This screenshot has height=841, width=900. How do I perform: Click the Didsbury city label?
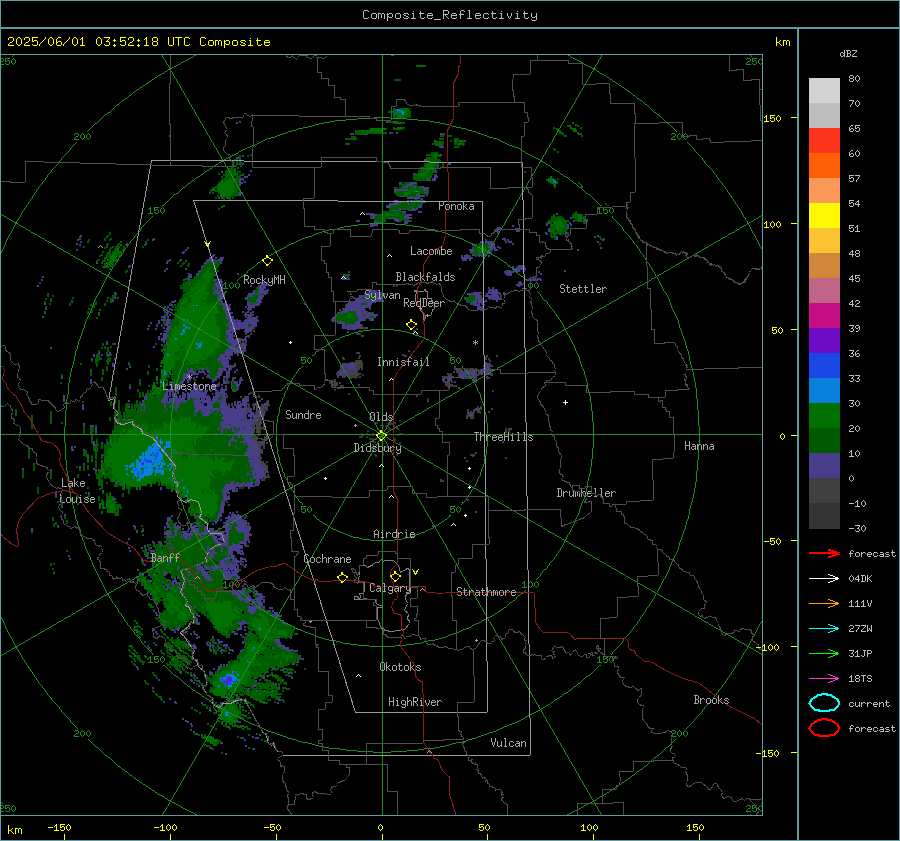(x=377, y=448)
